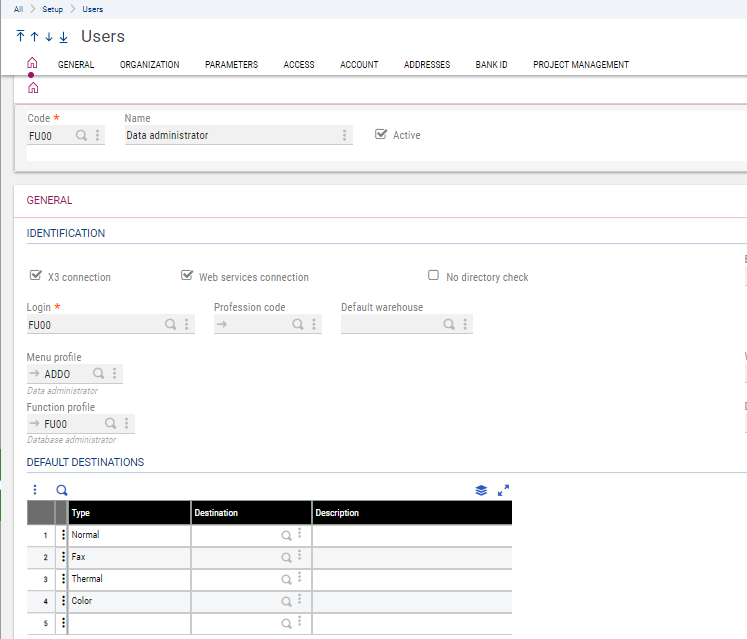
Task: Click the search icon above destinations grid
Action: coord(61,490)
